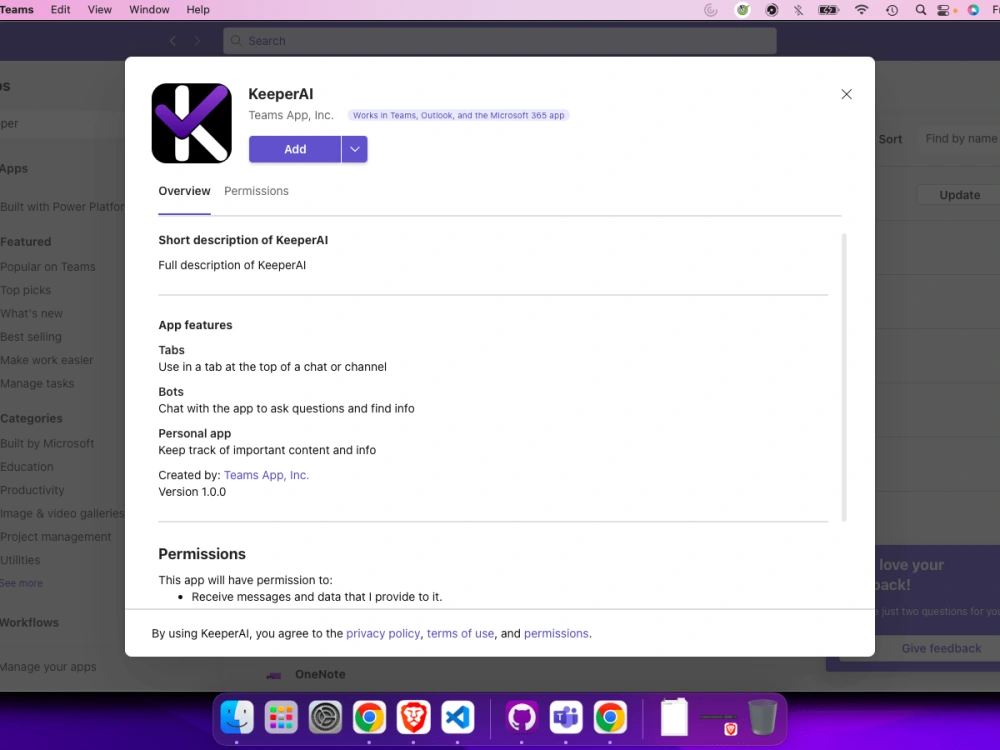
Task: Open the privacy policy link
Action: [x=383, y=633]
